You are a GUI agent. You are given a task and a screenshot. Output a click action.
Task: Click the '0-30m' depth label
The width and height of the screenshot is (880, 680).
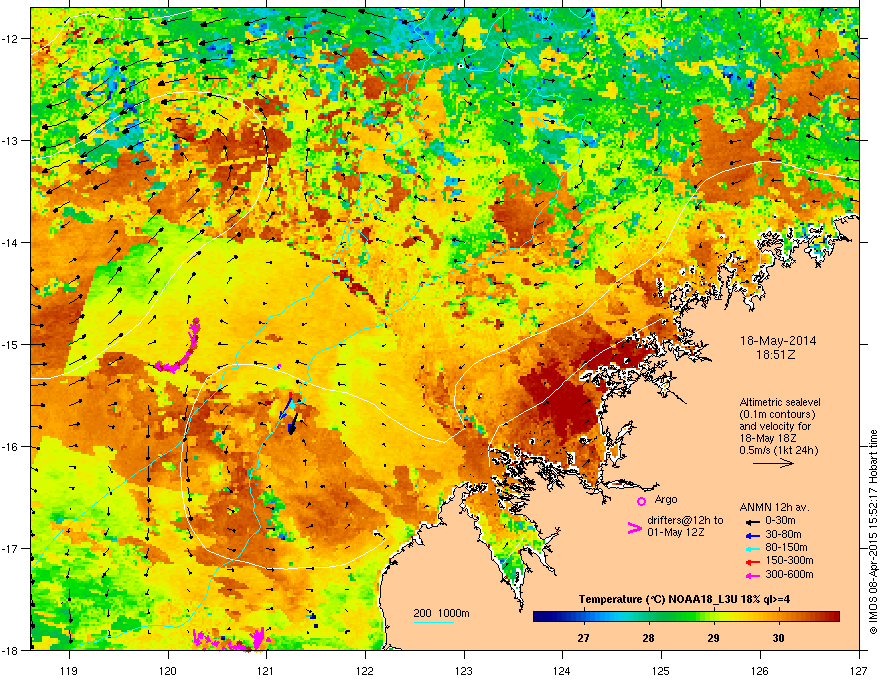[x=781, y=521]
